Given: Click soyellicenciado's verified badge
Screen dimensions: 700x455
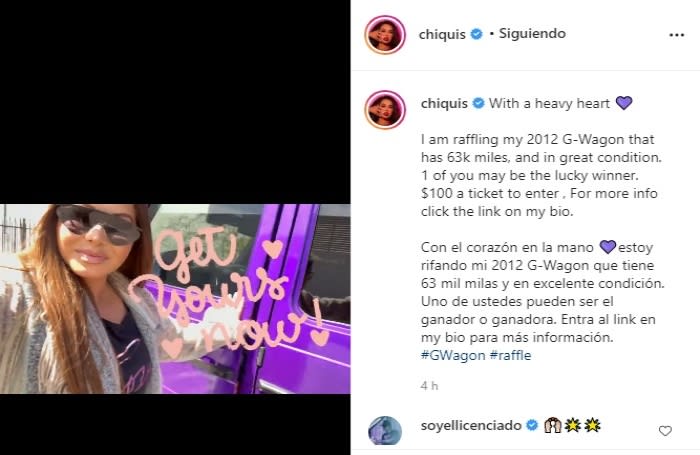Looking at the screenshot, I should tap(532, 425).
